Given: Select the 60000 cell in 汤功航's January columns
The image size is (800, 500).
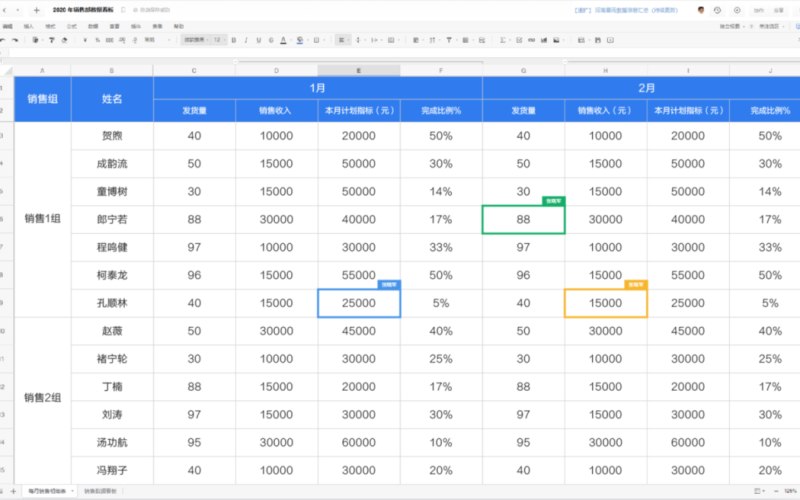Looking at the screenshot, I should pos(359,442).
